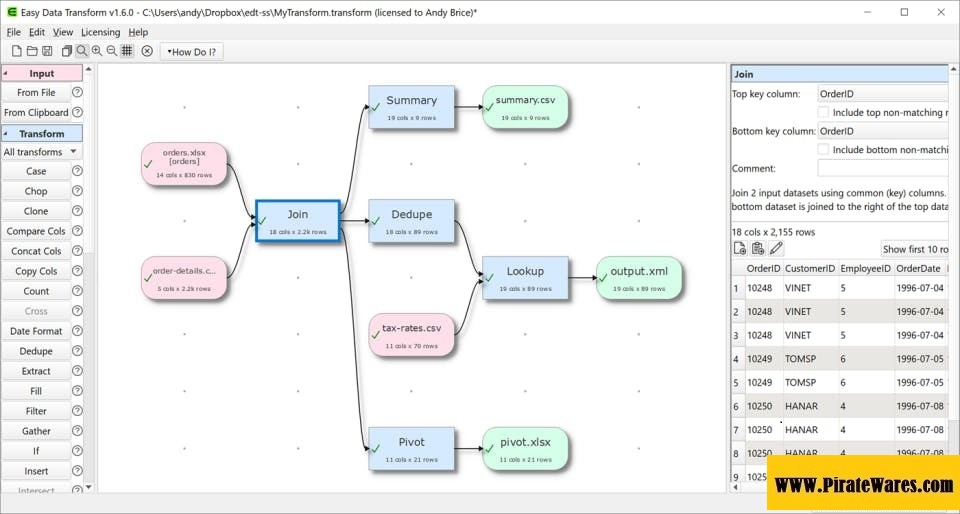This screenshot has height=514, width=960.
Task: Click the CustomerID column header
Action: pos(810,269)
